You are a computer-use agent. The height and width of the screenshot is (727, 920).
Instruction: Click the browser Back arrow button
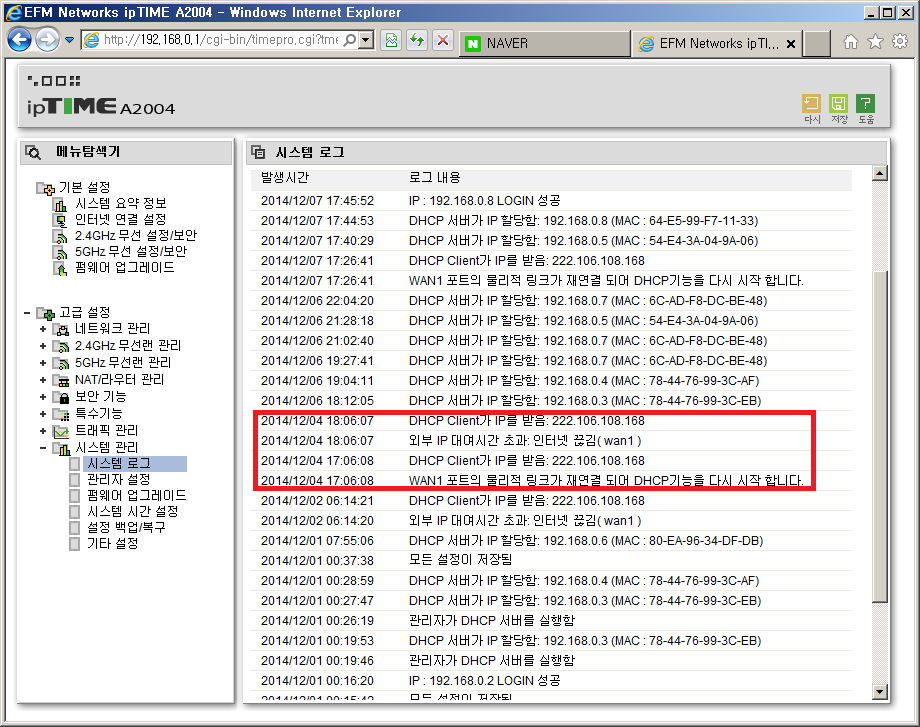[x=19, y=40]
